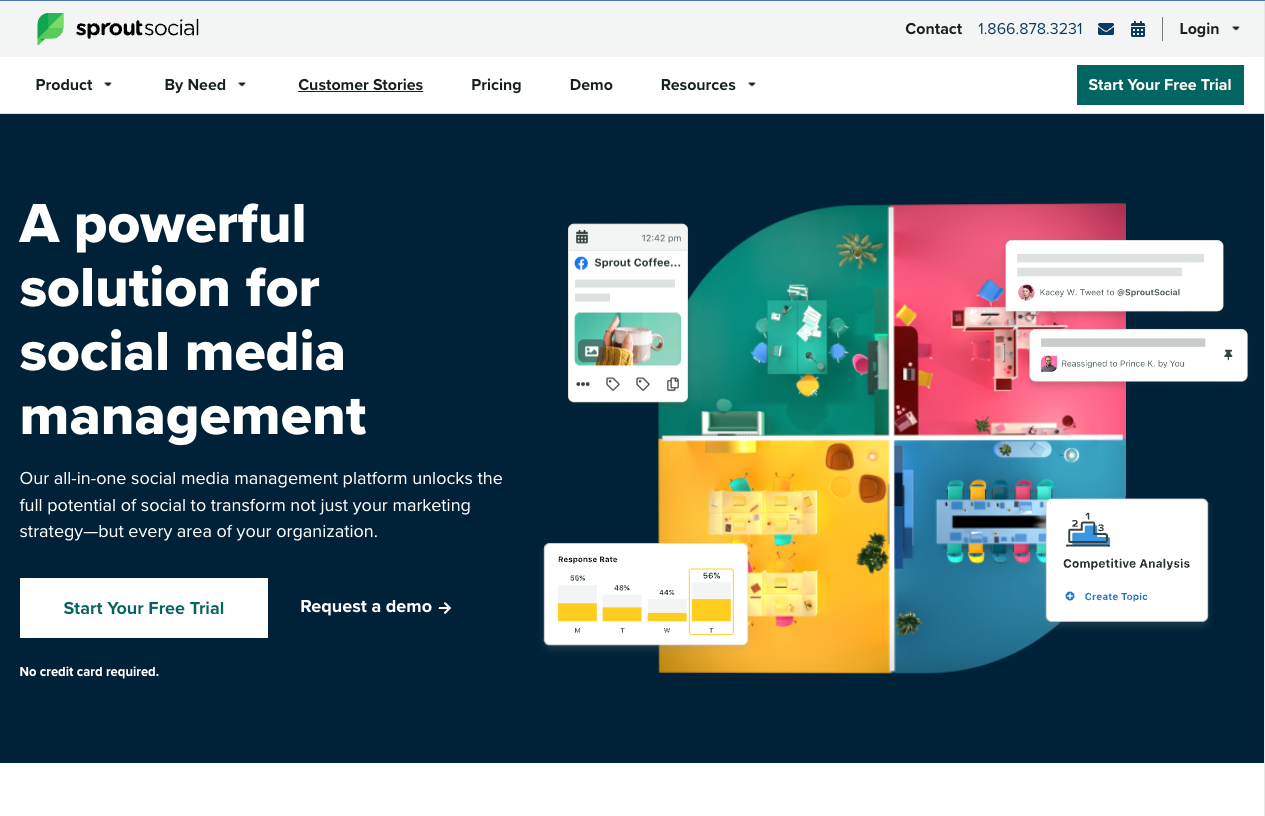Click the Request a demo link
The height and width of the screenshot is (816, 1265).
coord(376,607)
